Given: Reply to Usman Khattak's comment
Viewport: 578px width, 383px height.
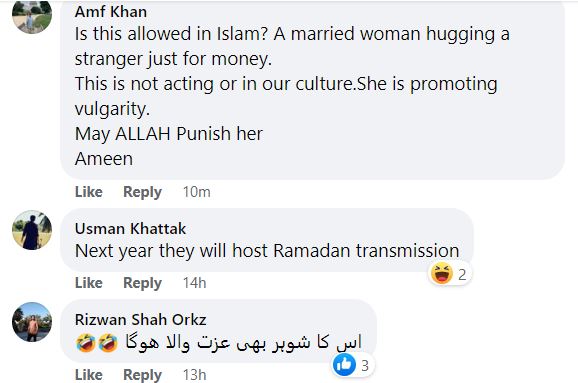Looking at the screenshot, I should click(x=142, y=283).
